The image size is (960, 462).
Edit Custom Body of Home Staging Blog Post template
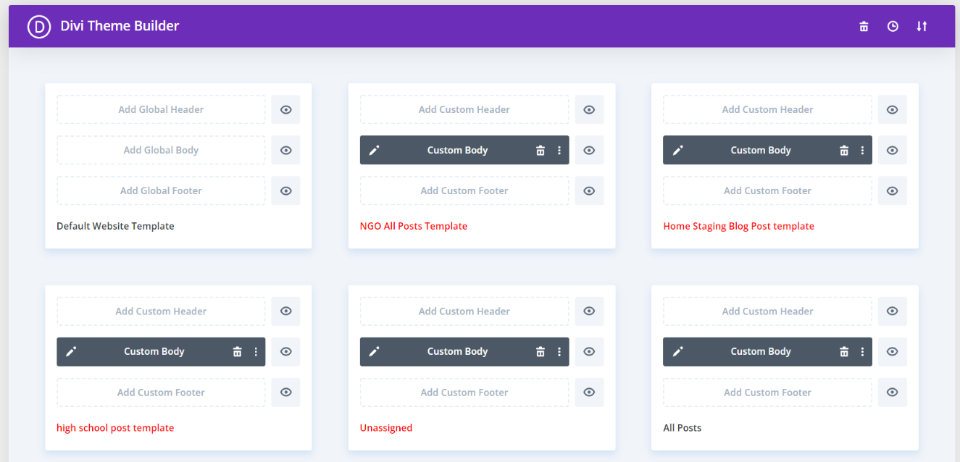pos(677,151)
